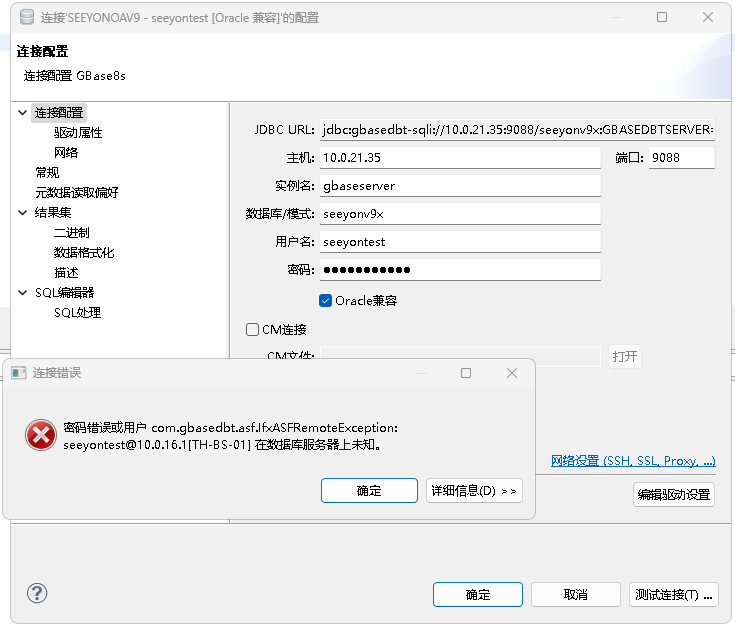Click the 连接配置 GBase8s subtitle text
The image size is (735, 625).
click(x=75, y=75)
